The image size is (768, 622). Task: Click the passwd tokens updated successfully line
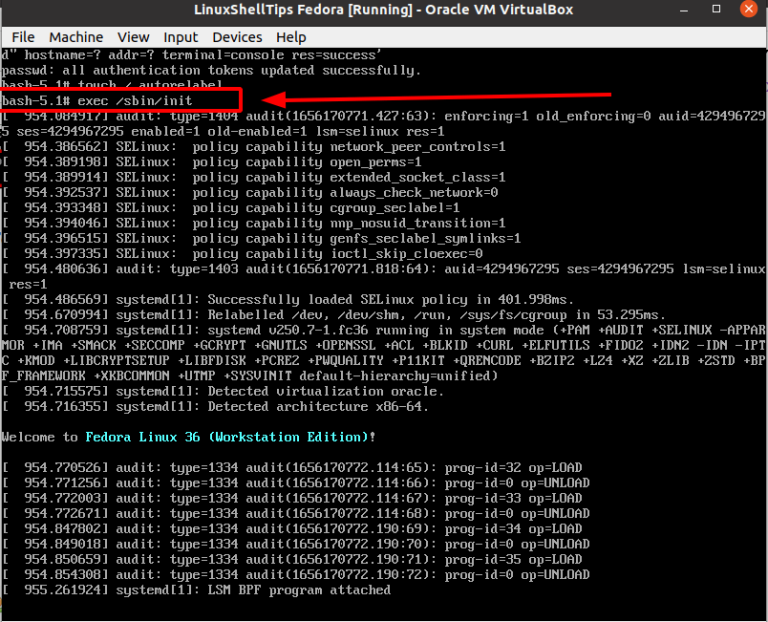click(x=211, y=70)
